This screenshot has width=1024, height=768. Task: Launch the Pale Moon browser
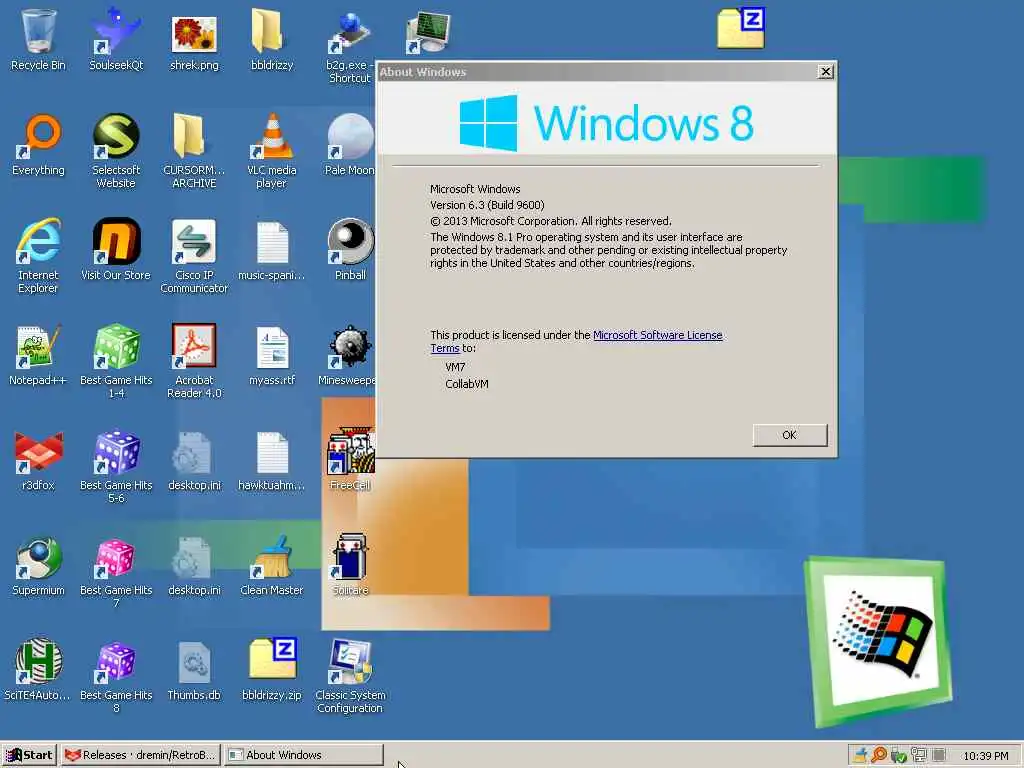coord(350,145)
